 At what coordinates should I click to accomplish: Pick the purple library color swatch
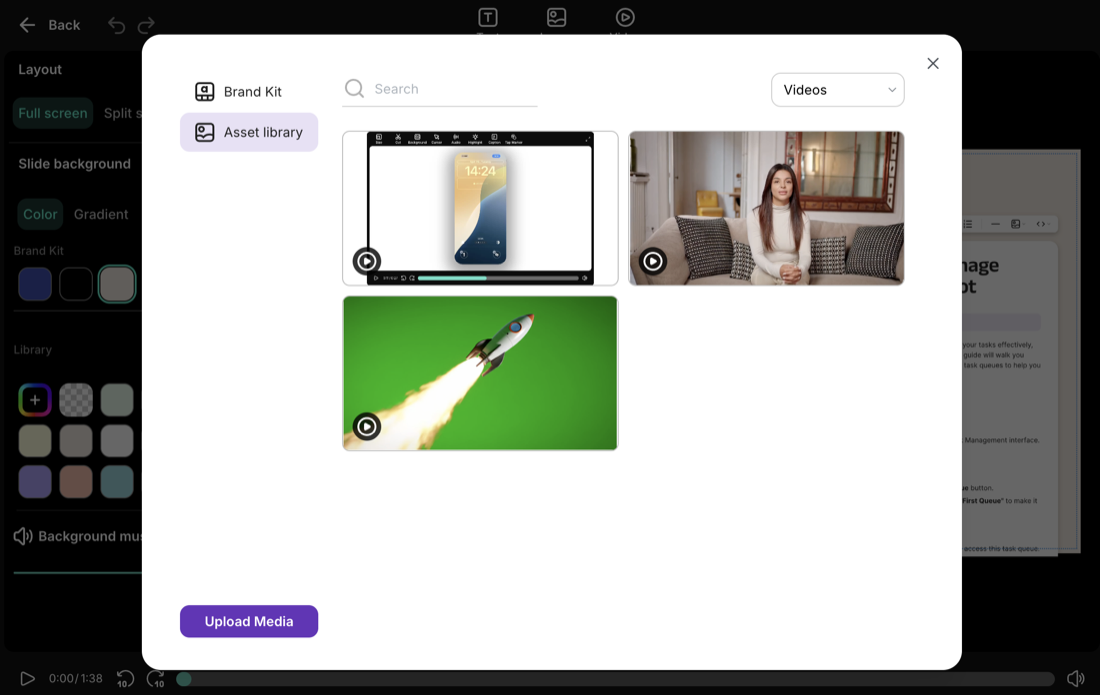[35, 482]
